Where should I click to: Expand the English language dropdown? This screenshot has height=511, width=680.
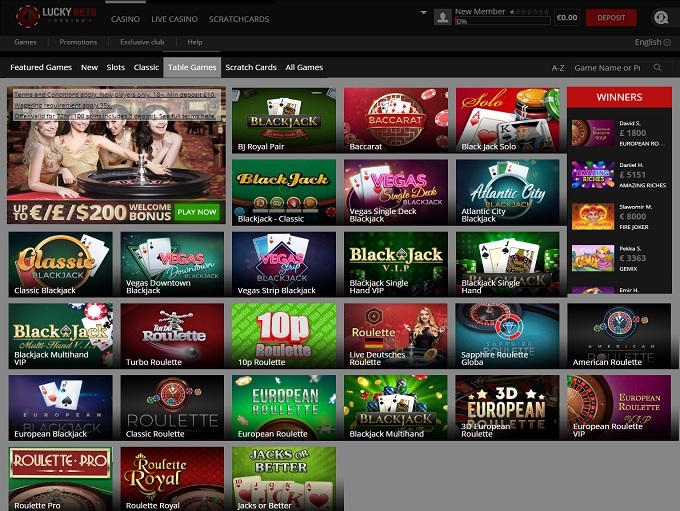pyautogui.click(x=651, y=42)
